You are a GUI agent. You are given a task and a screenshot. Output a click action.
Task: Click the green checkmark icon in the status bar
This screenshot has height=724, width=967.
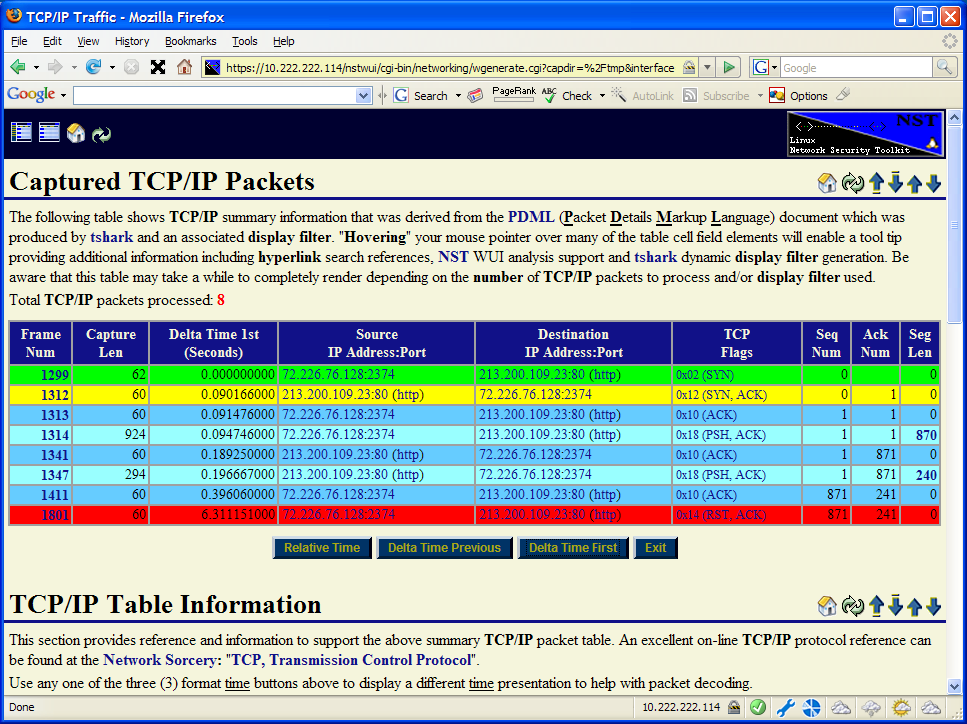pos(757,707)
